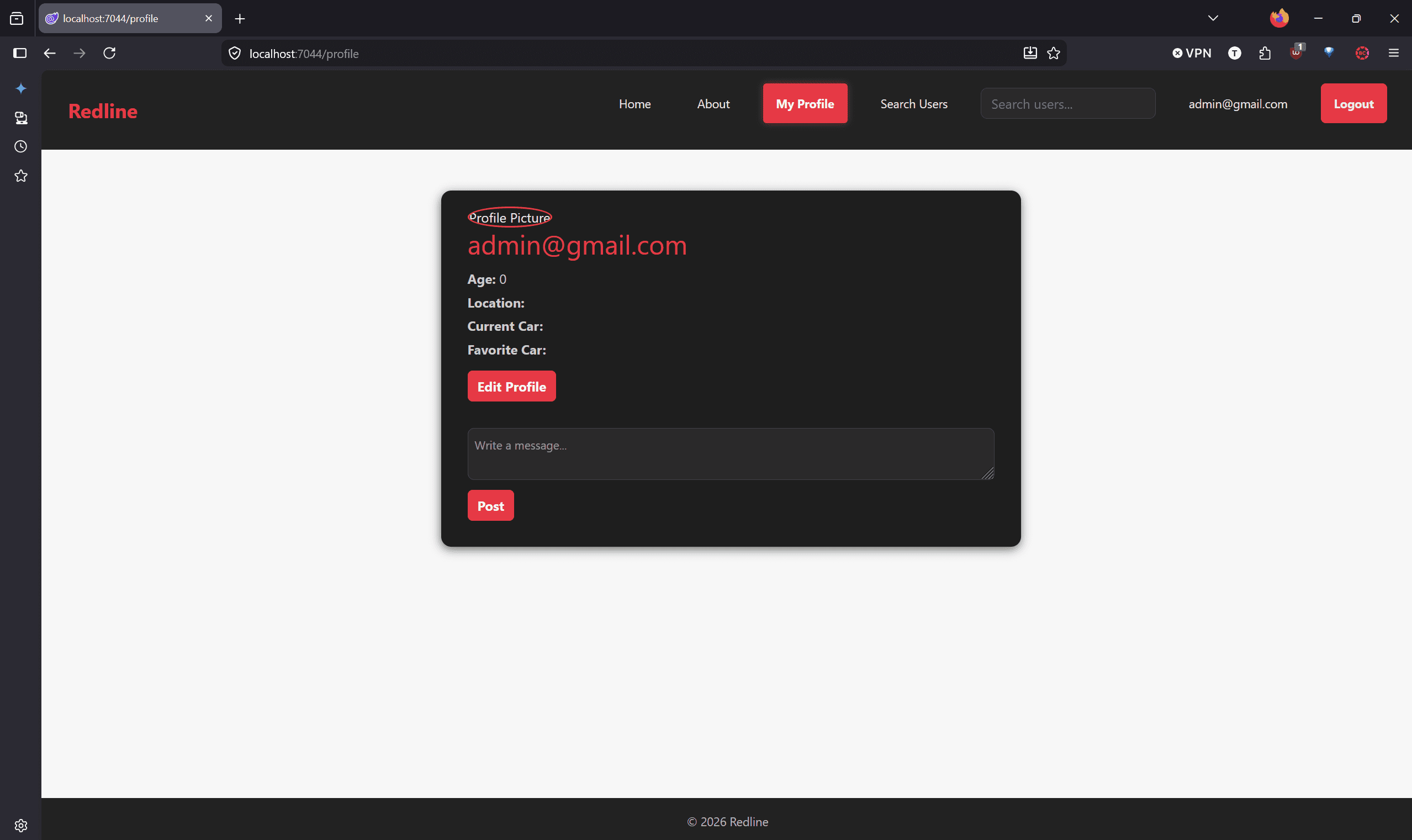The height and width of the screenshot is (840, 1412).
Task: Click admin@gmail.com in the navbar
Action: 1238,104
